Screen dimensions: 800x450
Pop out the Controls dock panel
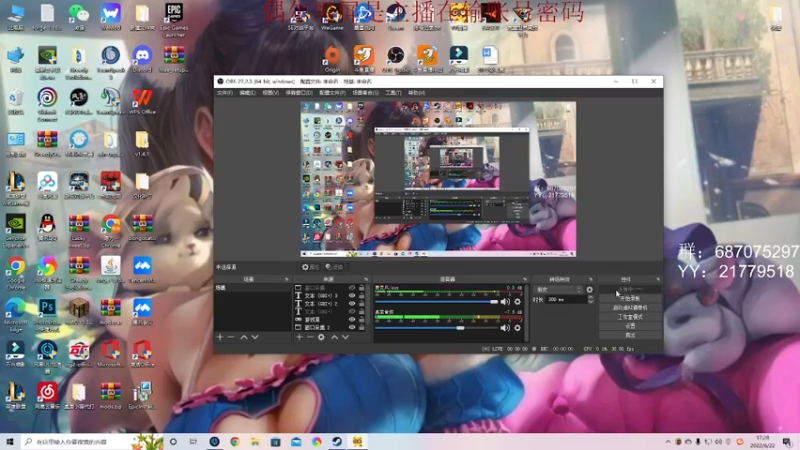(658, 279)
